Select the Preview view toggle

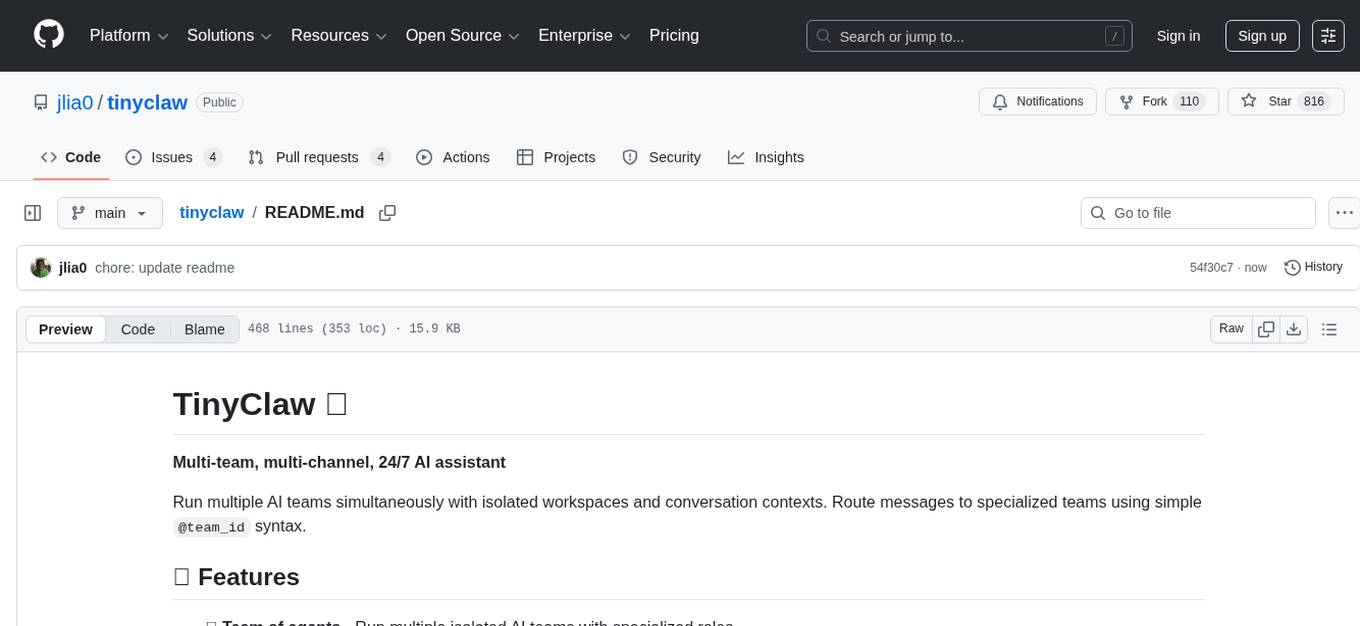tap(66, 330)
